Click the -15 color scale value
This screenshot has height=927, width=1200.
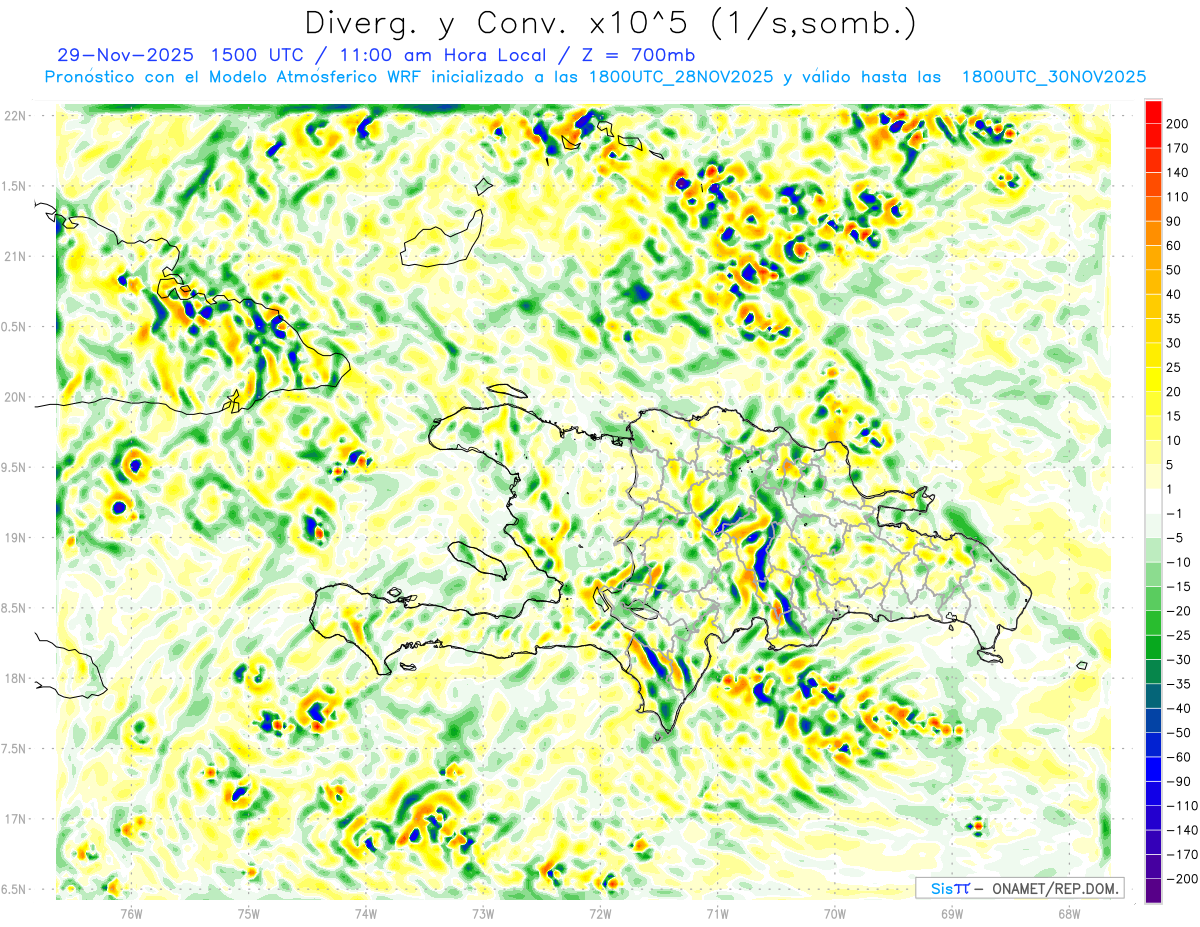[x=1179, y=587]
